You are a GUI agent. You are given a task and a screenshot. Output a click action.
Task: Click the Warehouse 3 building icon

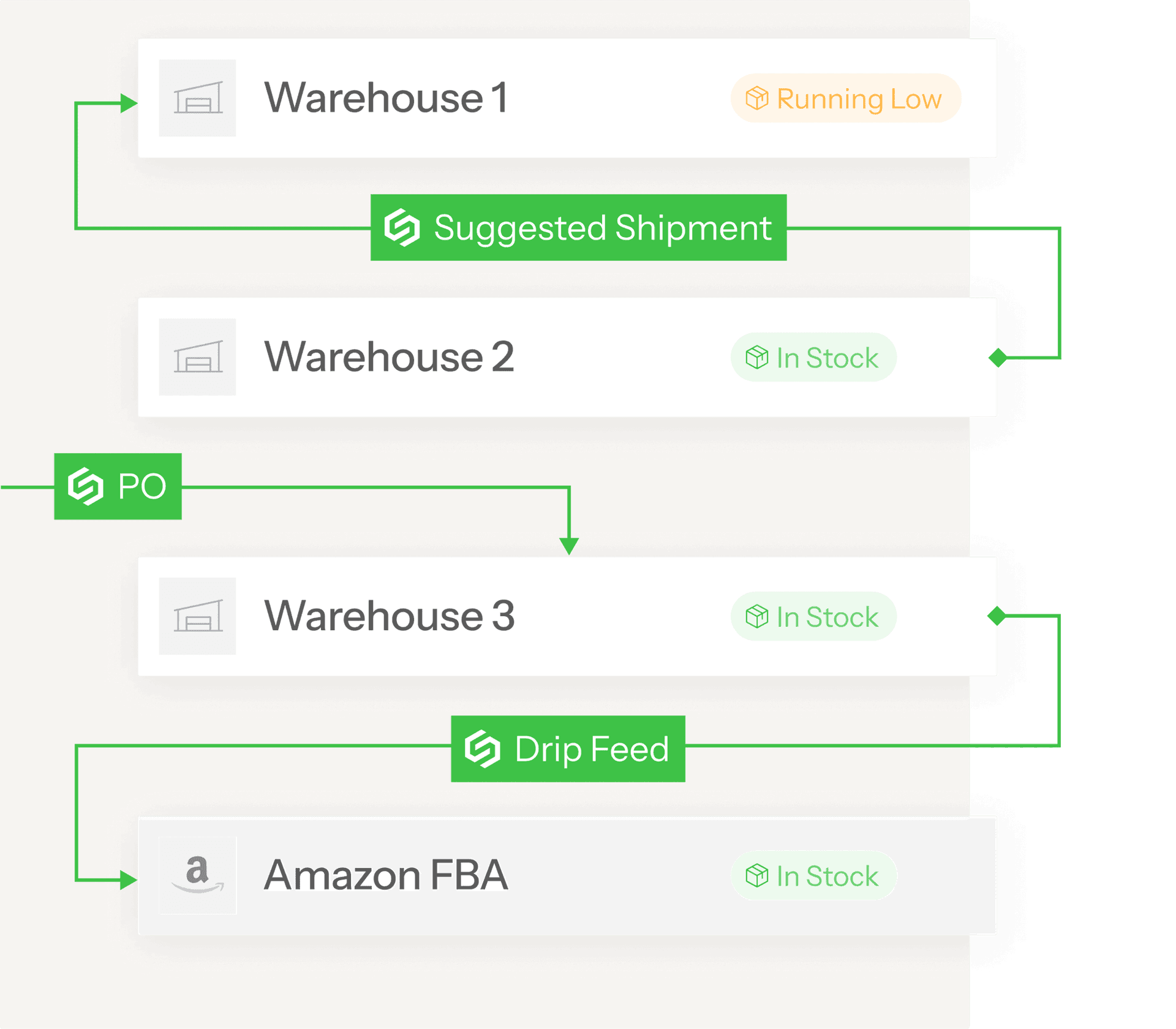click(197, 616)
